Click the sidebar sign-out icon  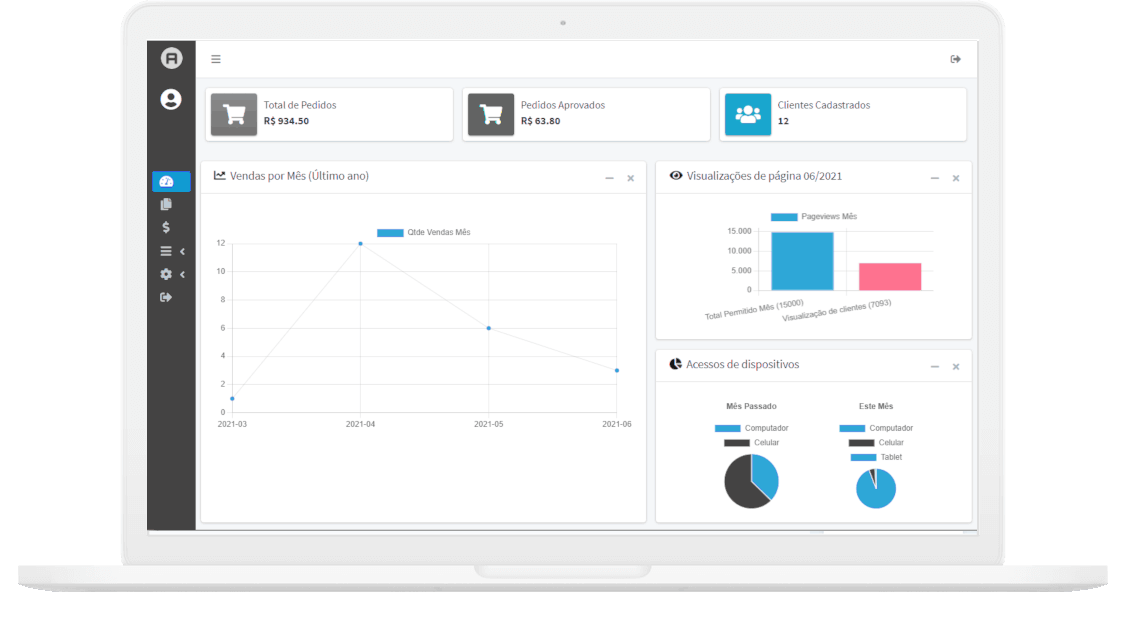click(166, 297)
